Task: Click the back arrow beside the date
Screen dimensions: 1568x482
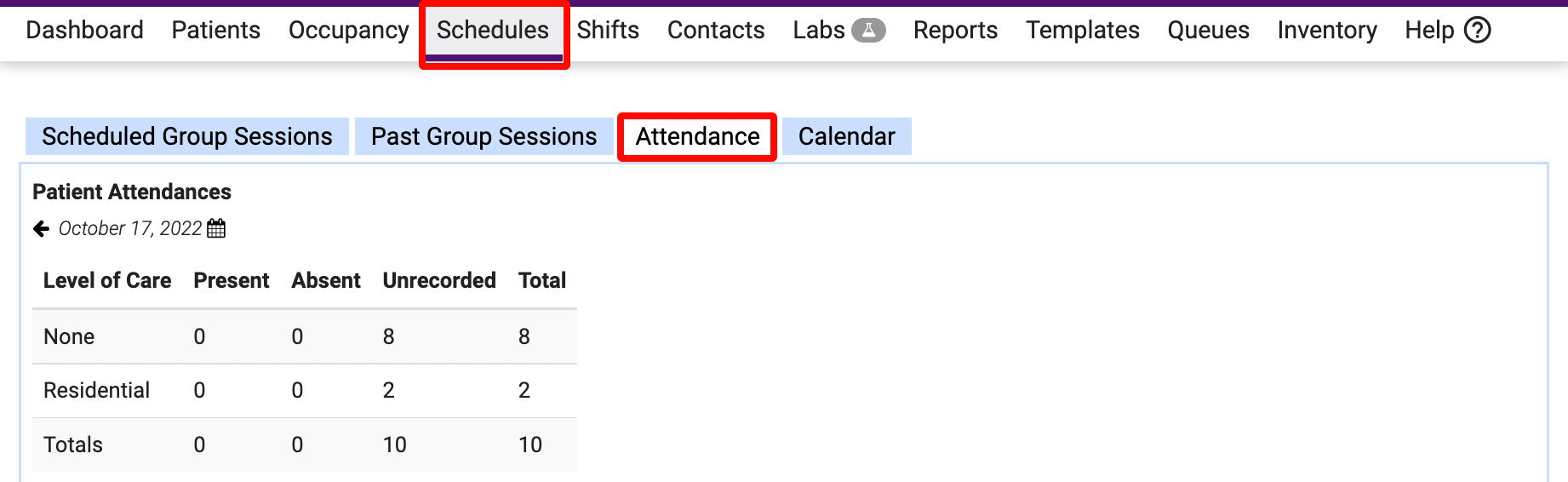Action: [41, 228]
